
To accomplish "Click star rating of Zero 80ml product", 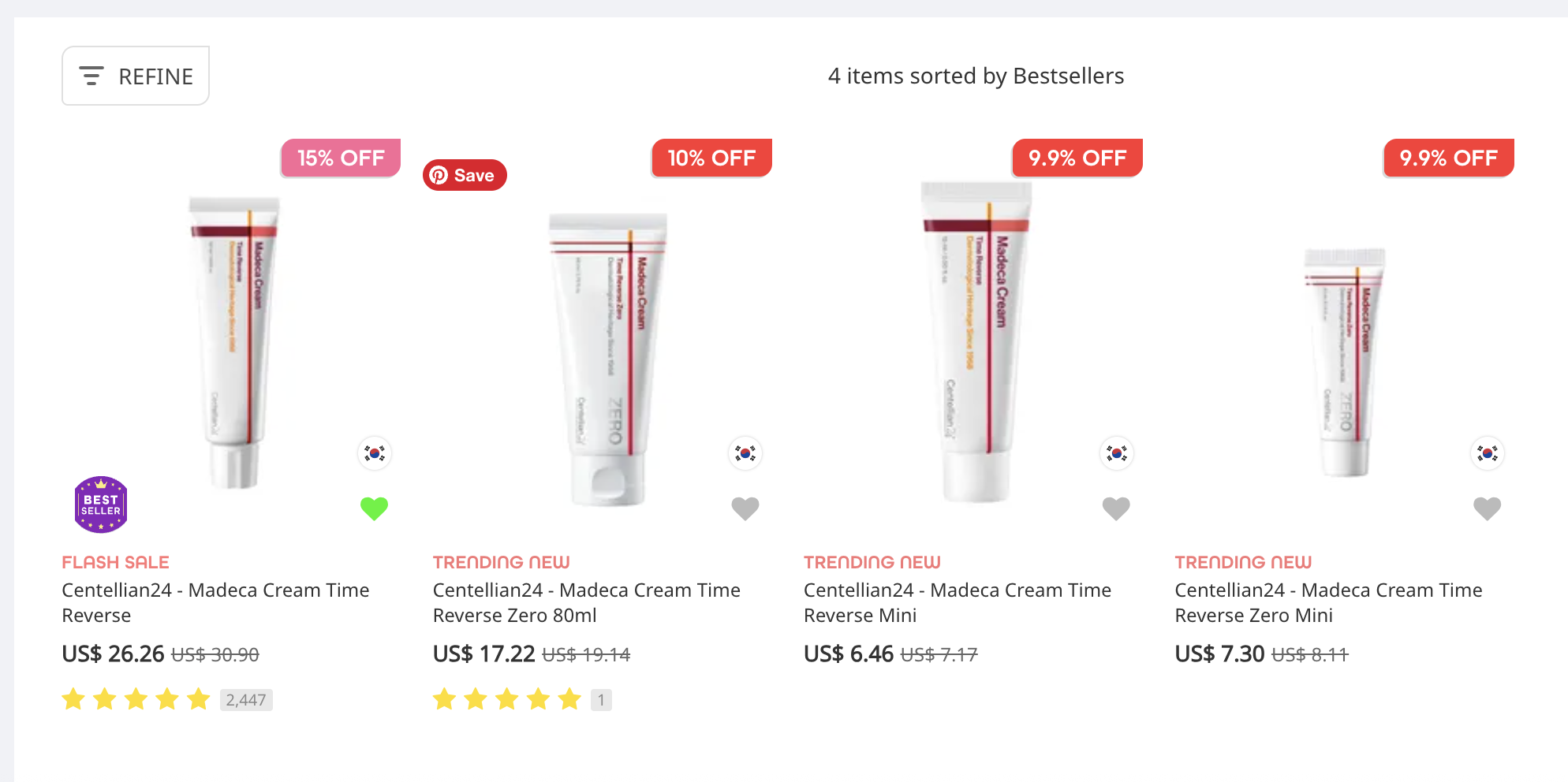I will tap(506, 699).
